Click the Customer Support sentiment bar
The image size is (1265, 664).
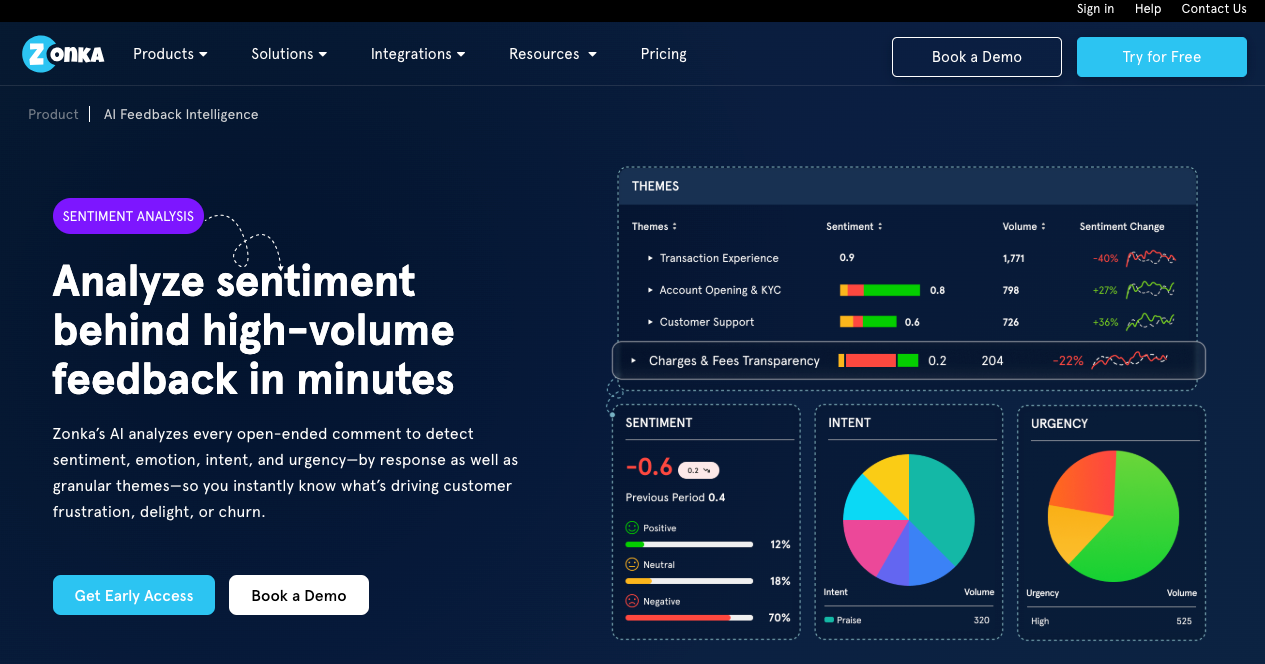pos(868,322)
